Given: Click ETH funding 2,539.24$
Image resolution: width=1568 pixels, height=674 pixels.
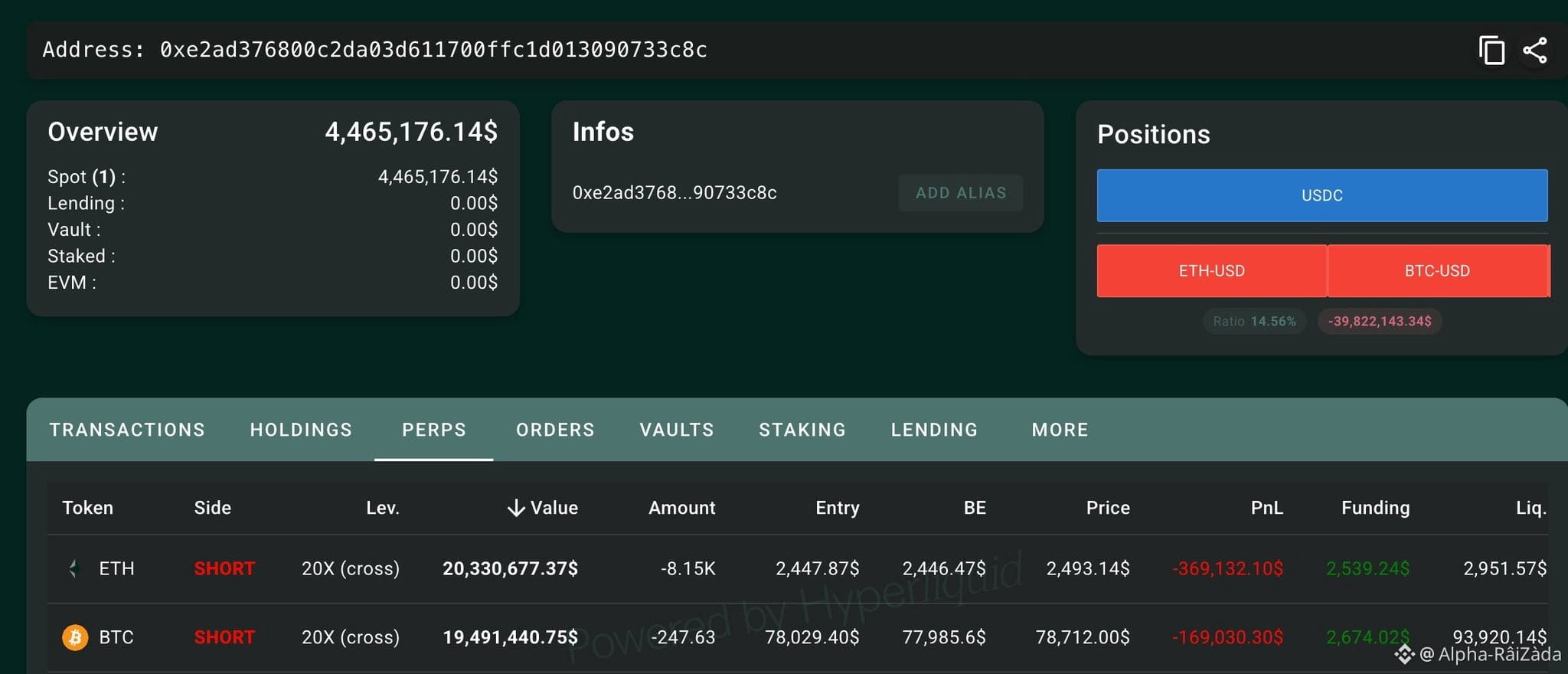Looking at the screenshot, I should pos(1367,568).
